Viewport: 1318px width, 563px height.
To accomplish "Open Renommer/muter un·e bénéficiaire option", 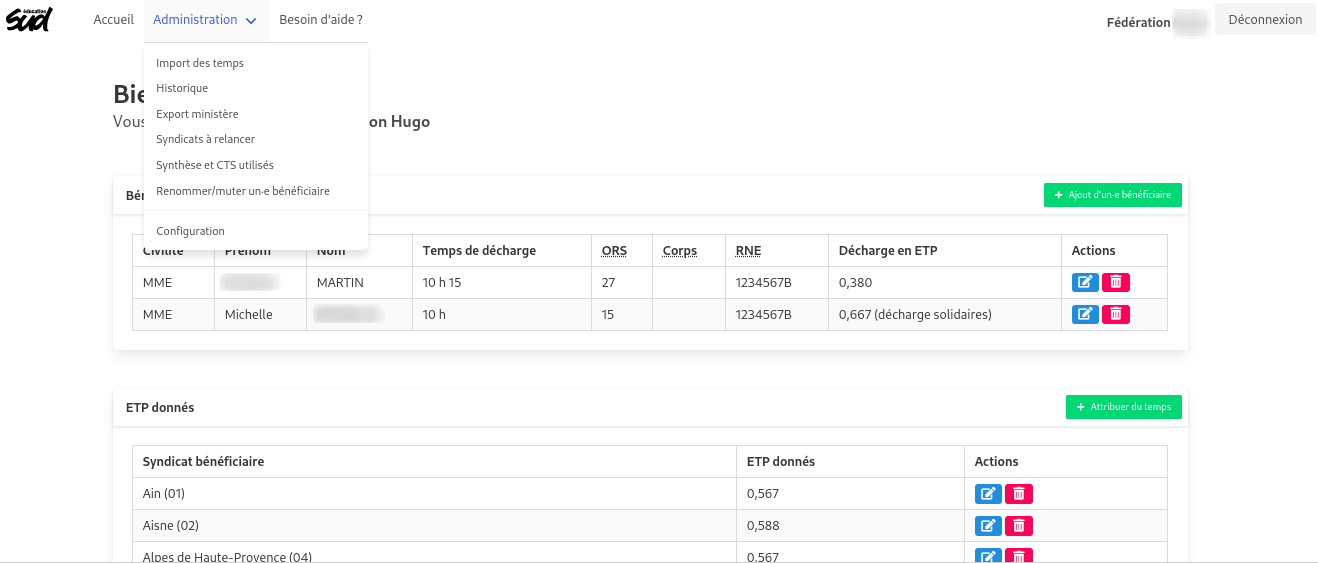I will pos(243,191).
